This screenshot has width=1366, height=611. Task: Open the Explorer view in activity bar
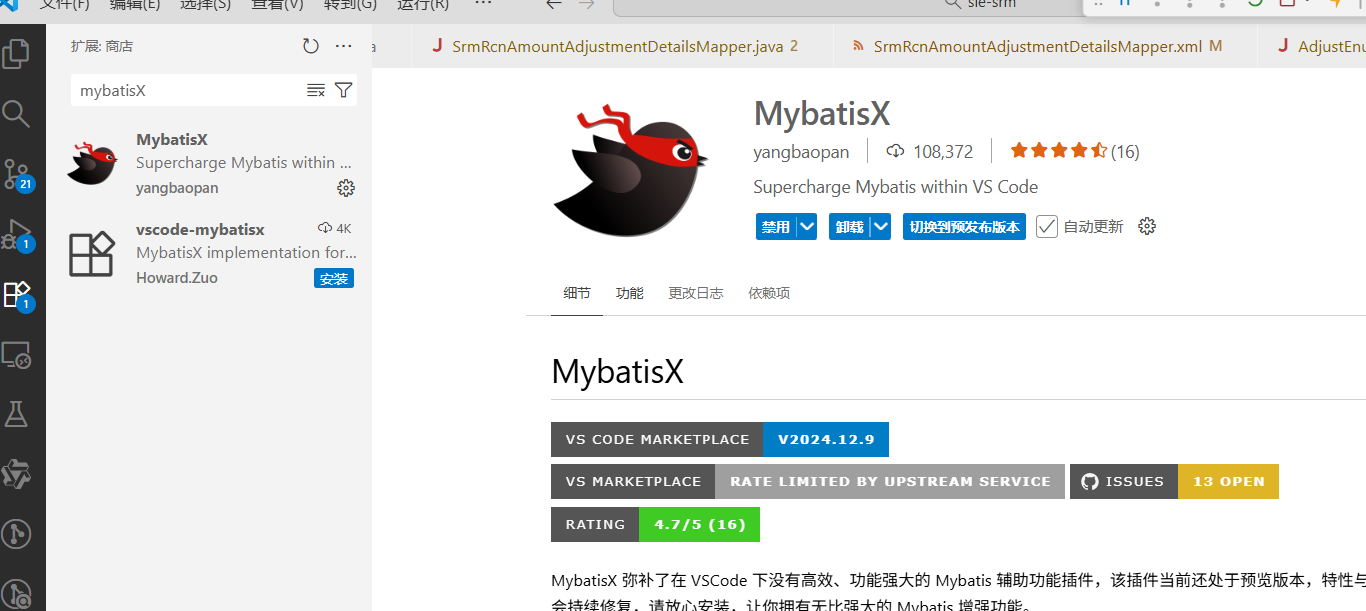pos(17,53)
